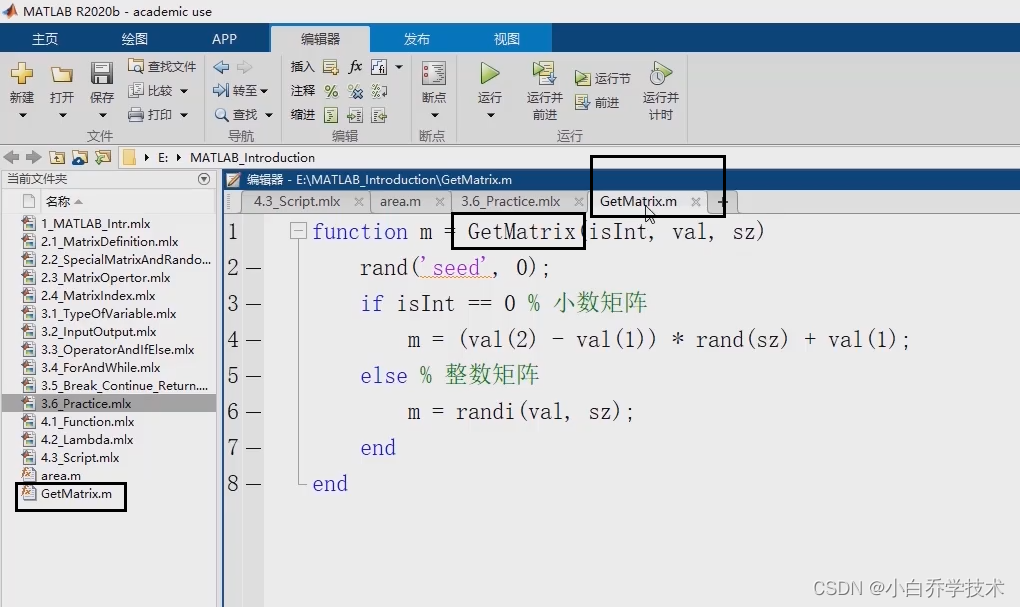Screen dimensions: 1020x607
Task: Open the 绘图 (Plots) ribbon tab
Action: [134, 39]
